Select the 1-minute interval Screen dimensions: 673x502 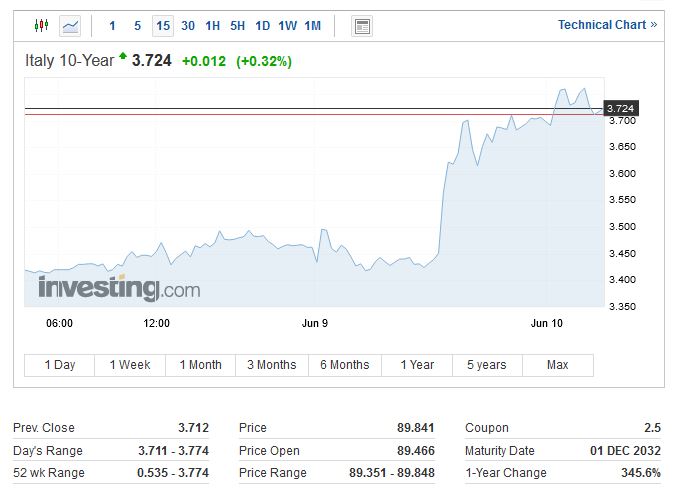point(112,26)
